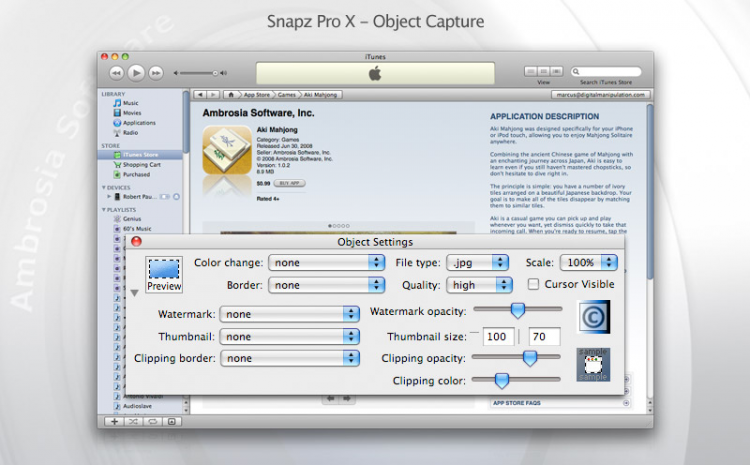Open the Thumbnail dropdown
Image resolution: width=750 pixels, height=465 pixels.
(x=289, y=337)
